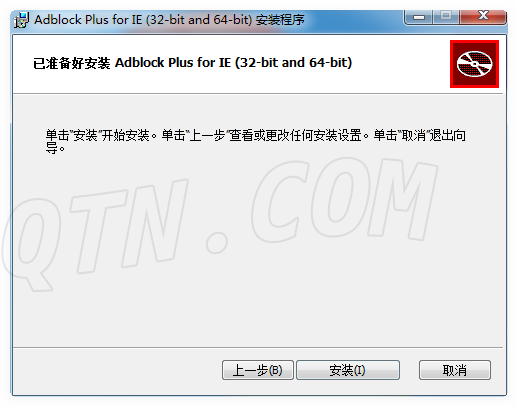
Task: Click the quoted word "取消" in the instructions
Action: [414, 135]
